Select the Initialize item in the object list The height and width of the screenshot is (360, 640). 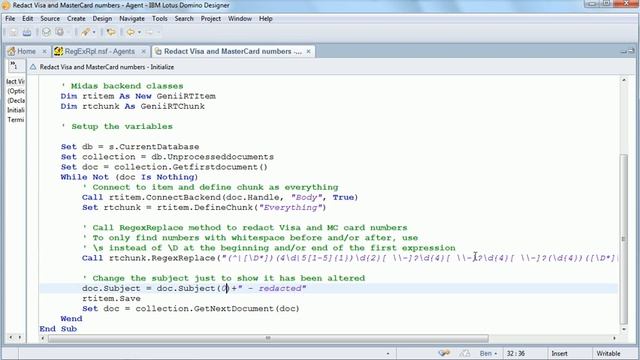click(x=16, y=110)
